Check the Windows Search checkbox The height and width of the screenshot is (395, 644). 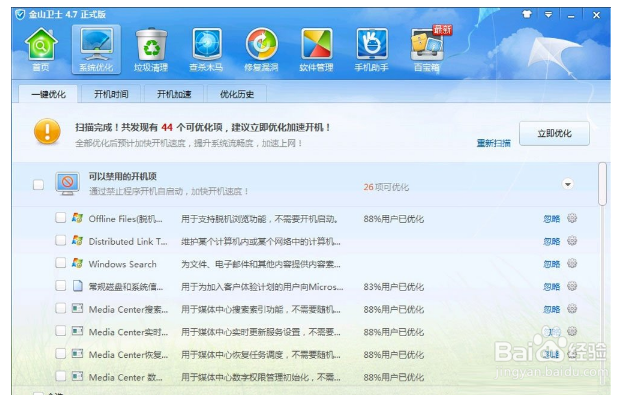coord(60,263)
